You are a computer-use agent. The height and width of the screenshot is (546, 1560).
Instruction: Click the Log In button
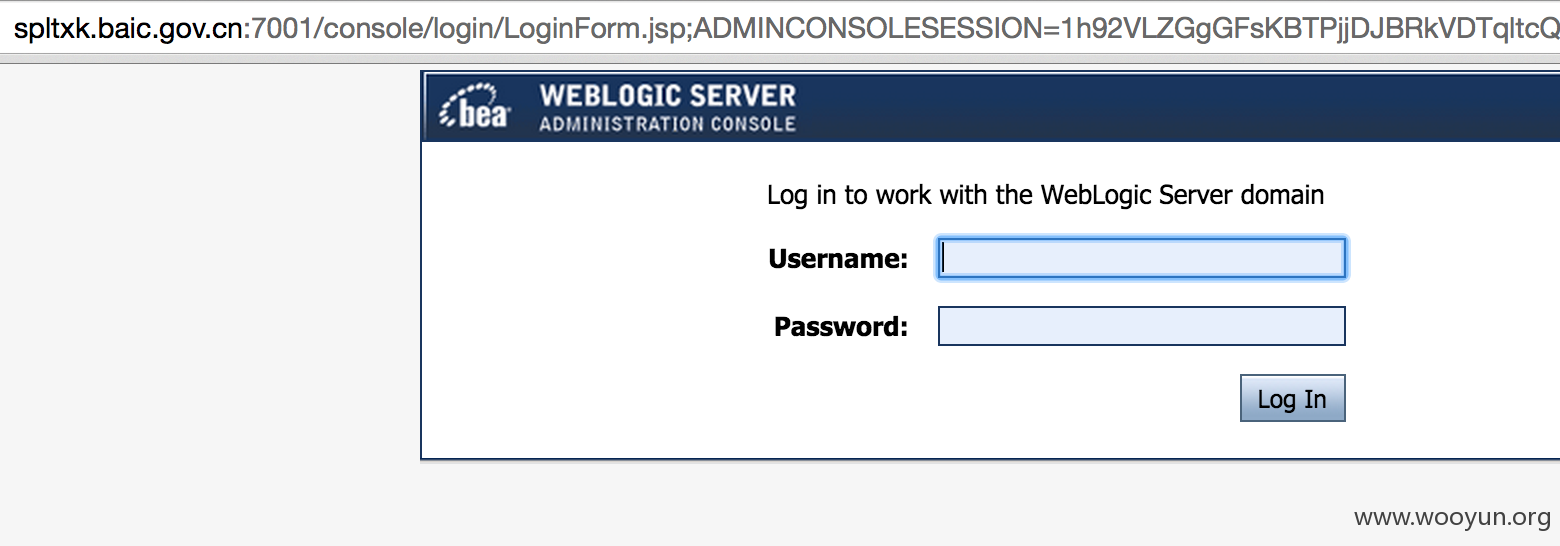[1292, 398]
